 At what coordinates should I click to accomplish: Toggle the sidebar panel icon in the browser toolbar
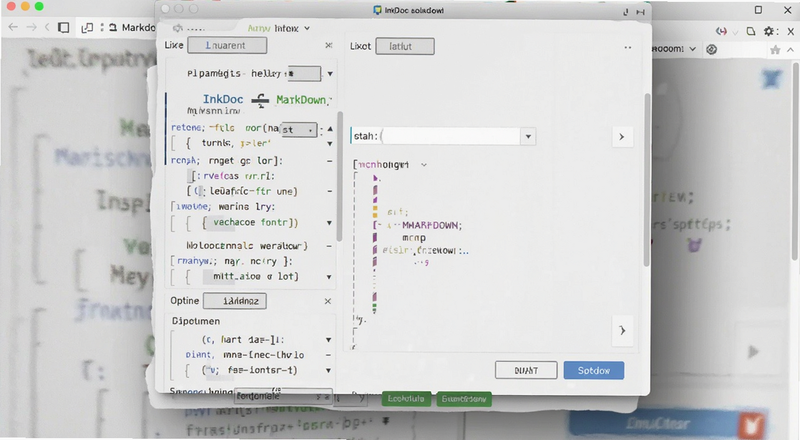[x=64, y=28]
